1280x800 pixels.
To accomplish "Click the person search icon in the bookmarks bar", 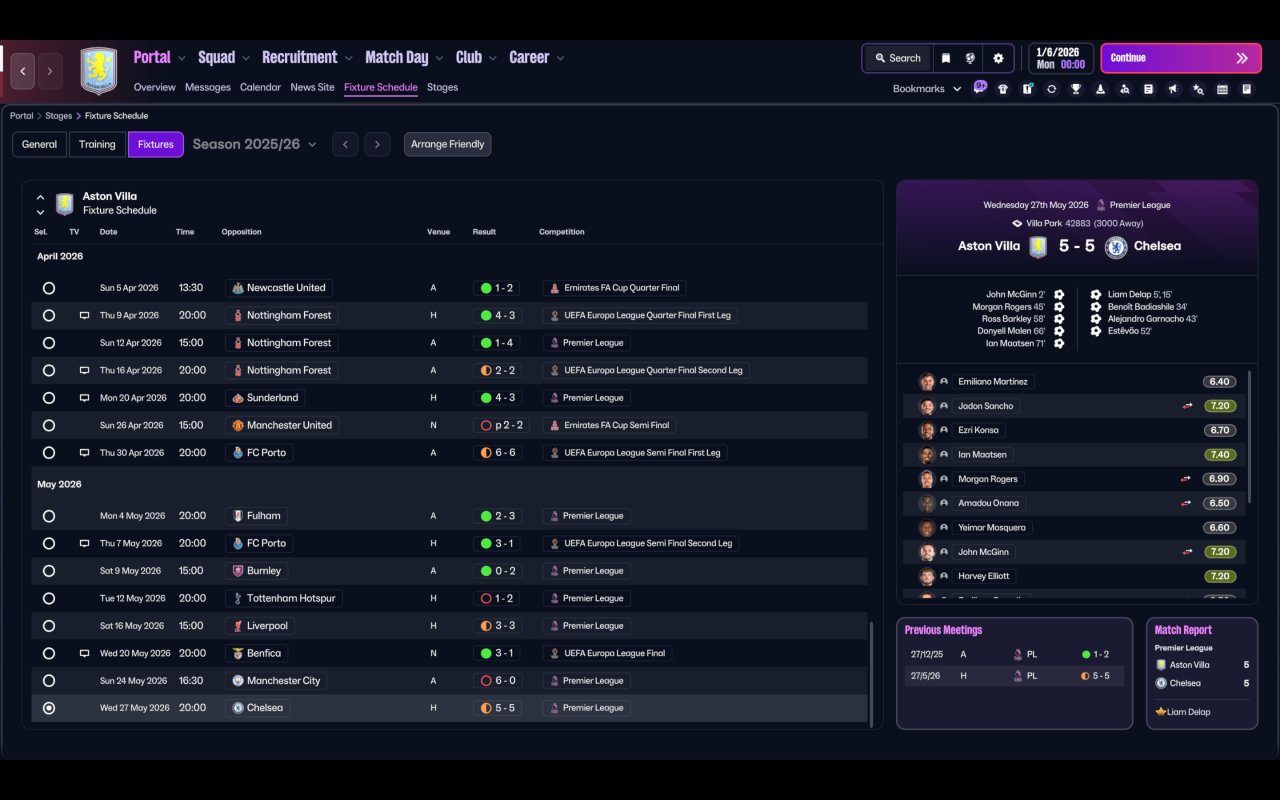I will click(x=1125, y=89).
